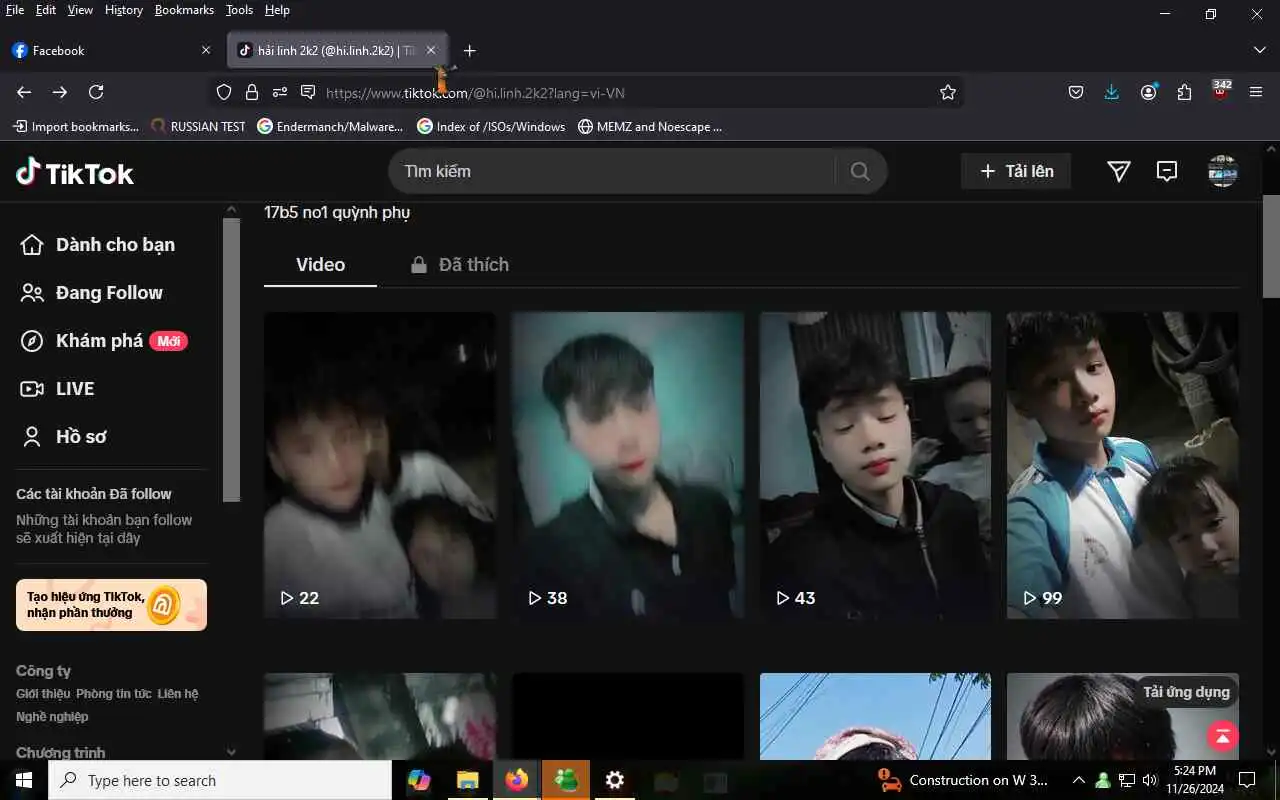Viewport: 1280px width, 800px height.
Task: Open the extensions puzzle icon
Action: click(1184, 92)
